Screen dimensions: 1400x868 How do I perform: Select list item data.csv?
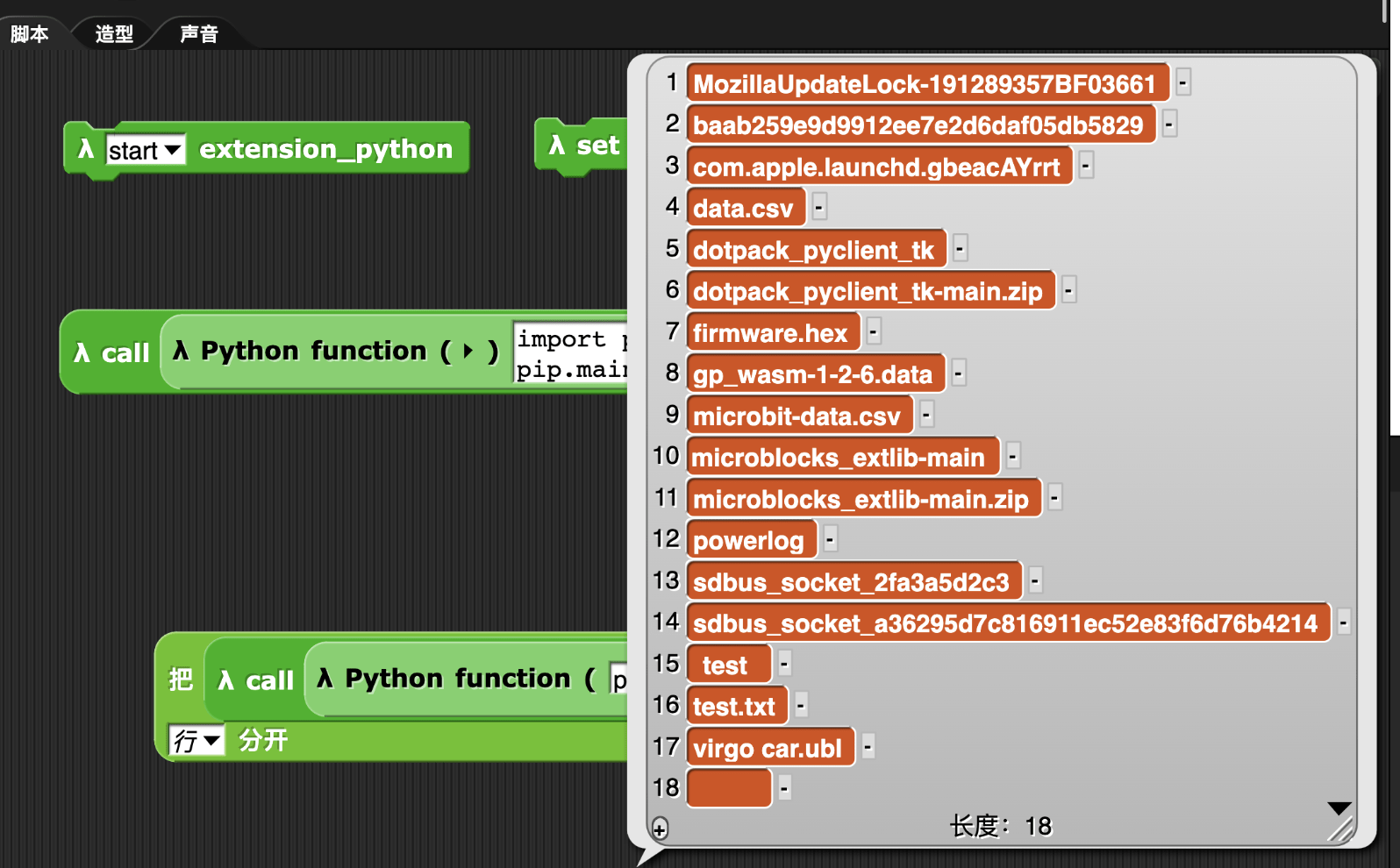[x=746, y=208]
